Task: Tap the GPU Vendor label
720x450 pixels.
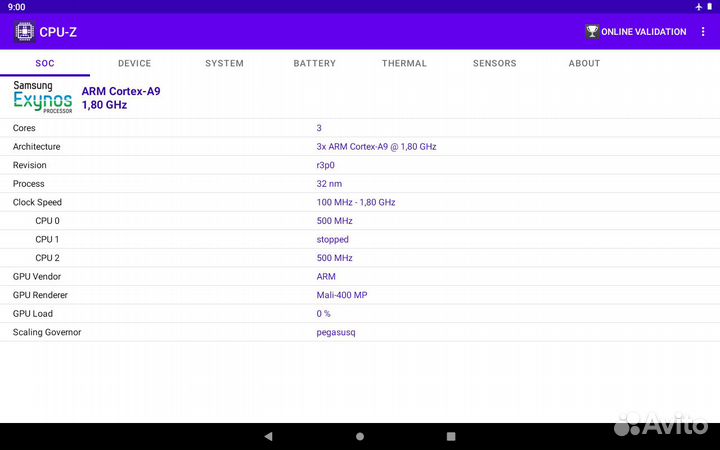Action: tap(37, 276)
